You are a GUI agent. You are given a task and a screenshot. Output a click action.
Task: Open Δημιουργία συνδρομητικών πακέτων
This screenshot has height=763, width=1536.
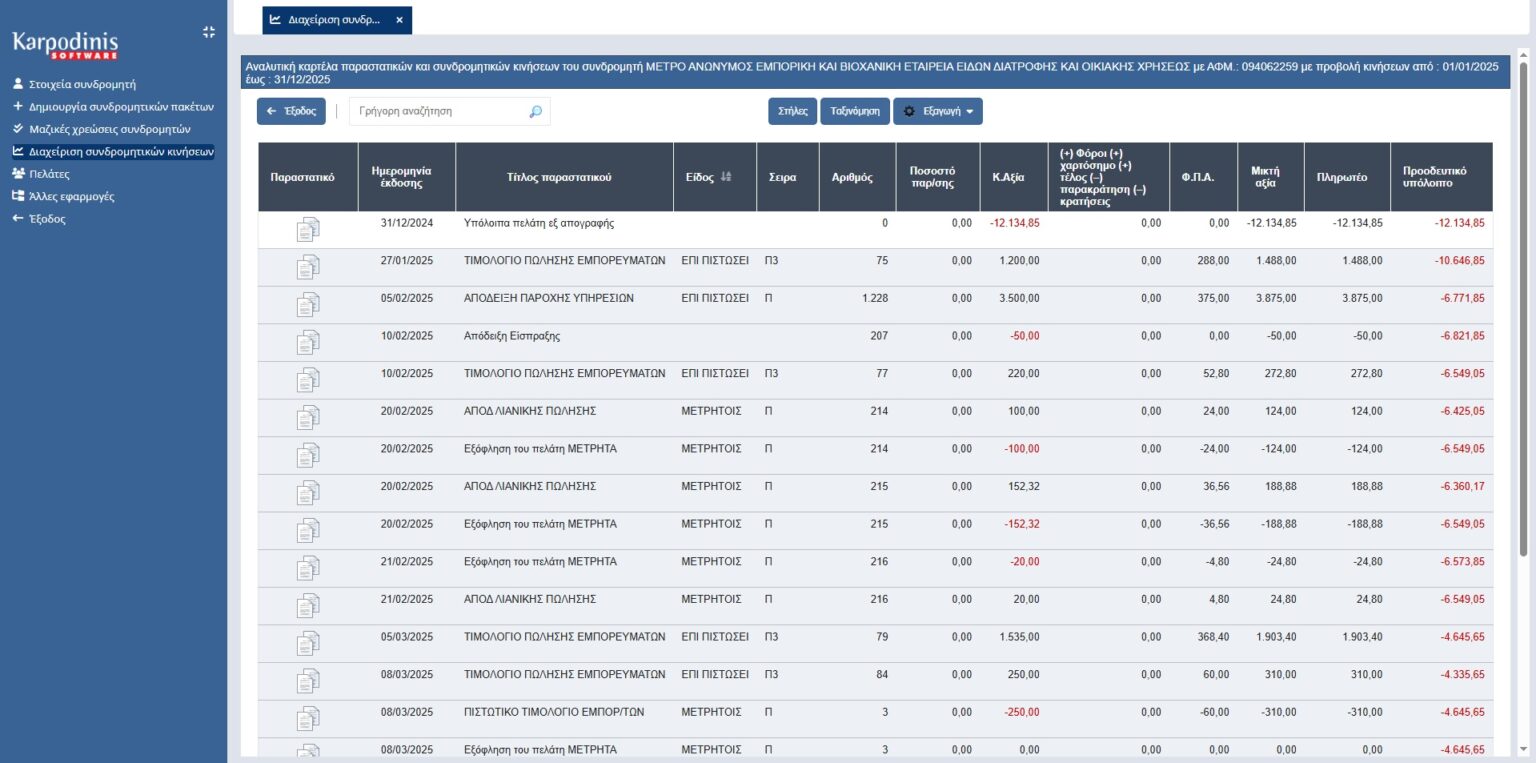(x=121, y=107)
